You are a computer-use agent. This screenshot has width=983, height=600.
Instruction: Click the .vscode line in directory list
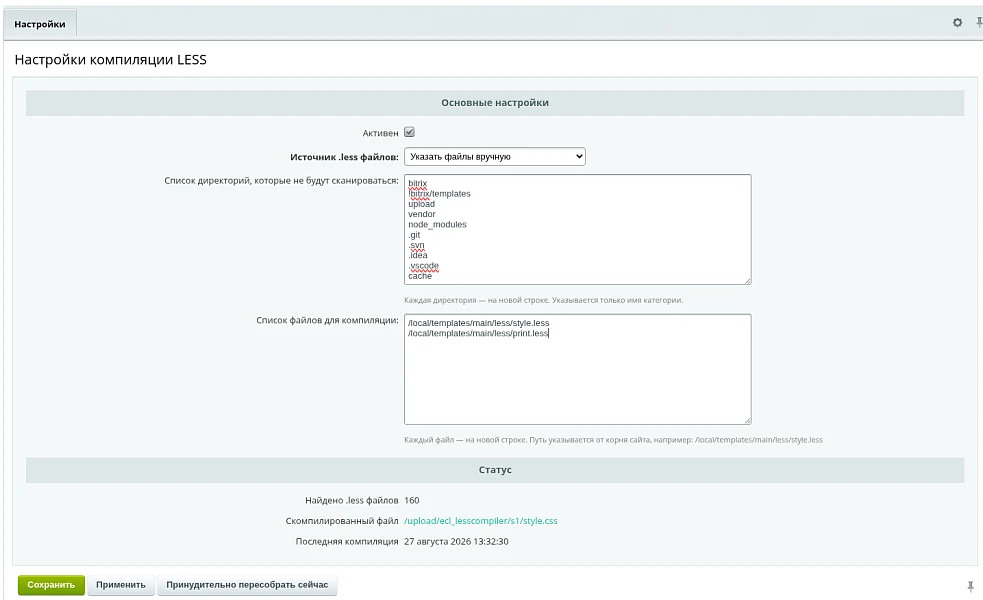(423, 266)
